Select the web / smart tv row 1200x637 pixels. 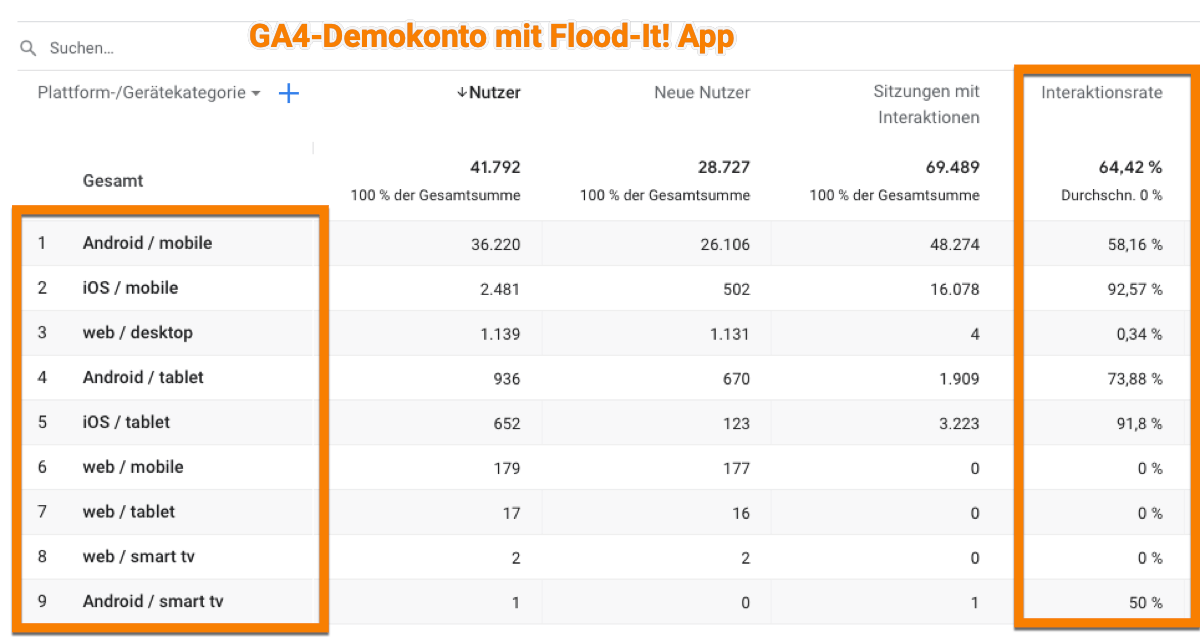138,557
